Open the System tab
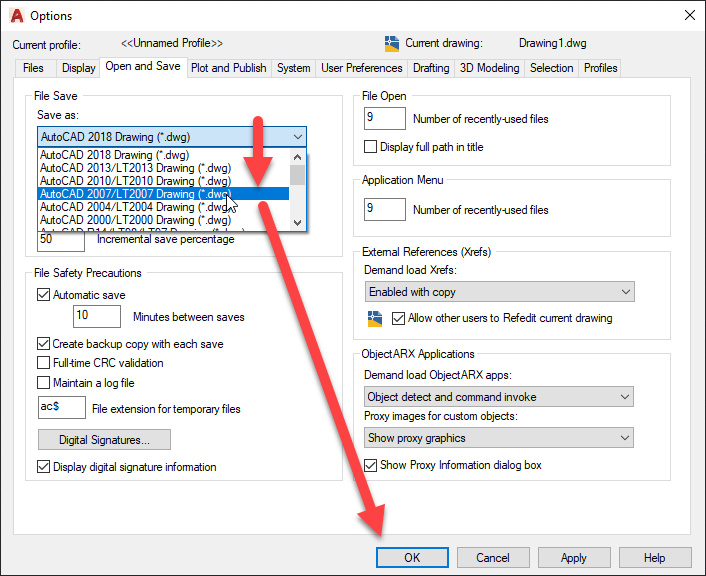This screenshot has height=576, width=706. pos(294,68)
